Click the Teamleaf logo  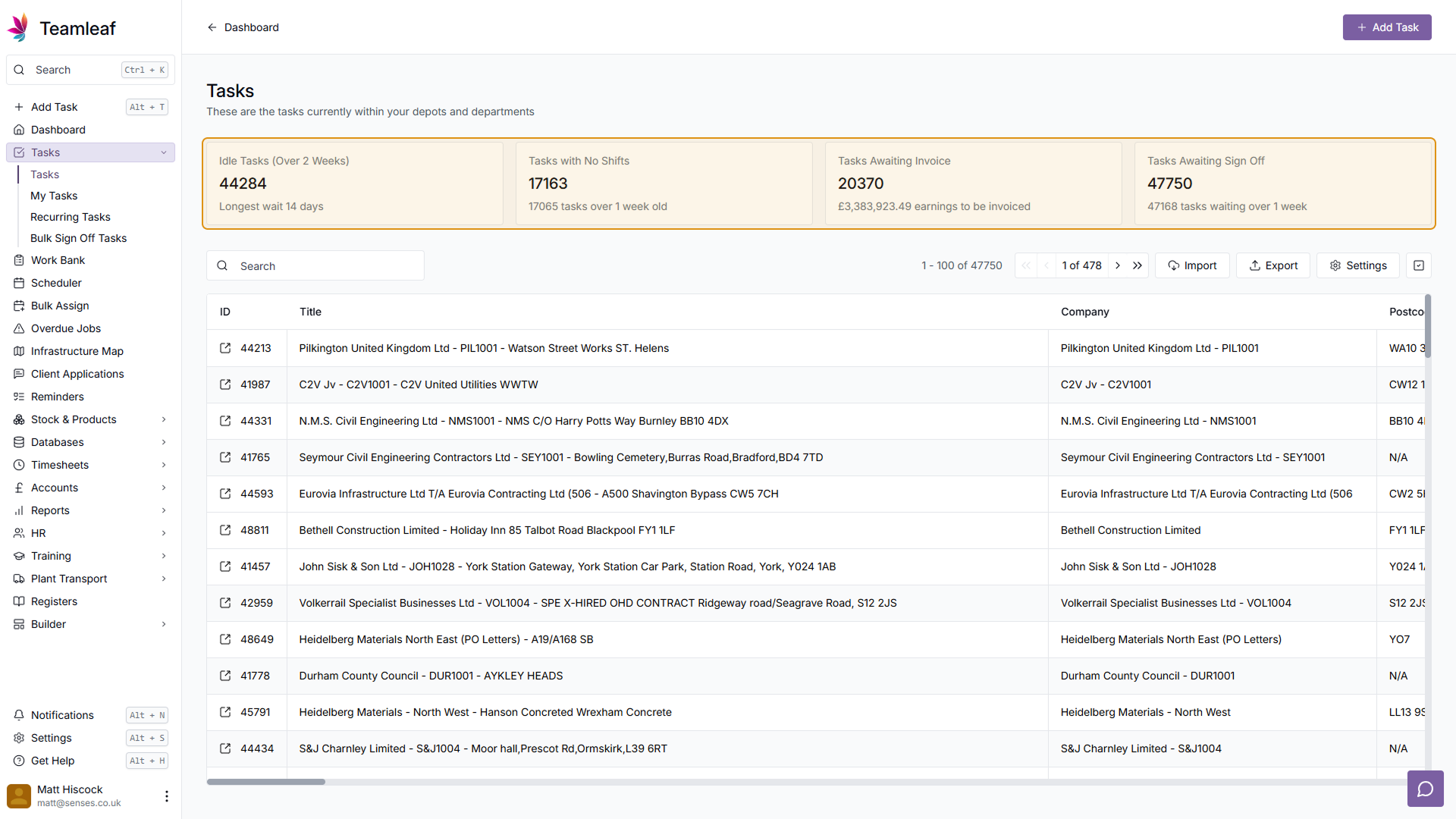click(61, 28)
